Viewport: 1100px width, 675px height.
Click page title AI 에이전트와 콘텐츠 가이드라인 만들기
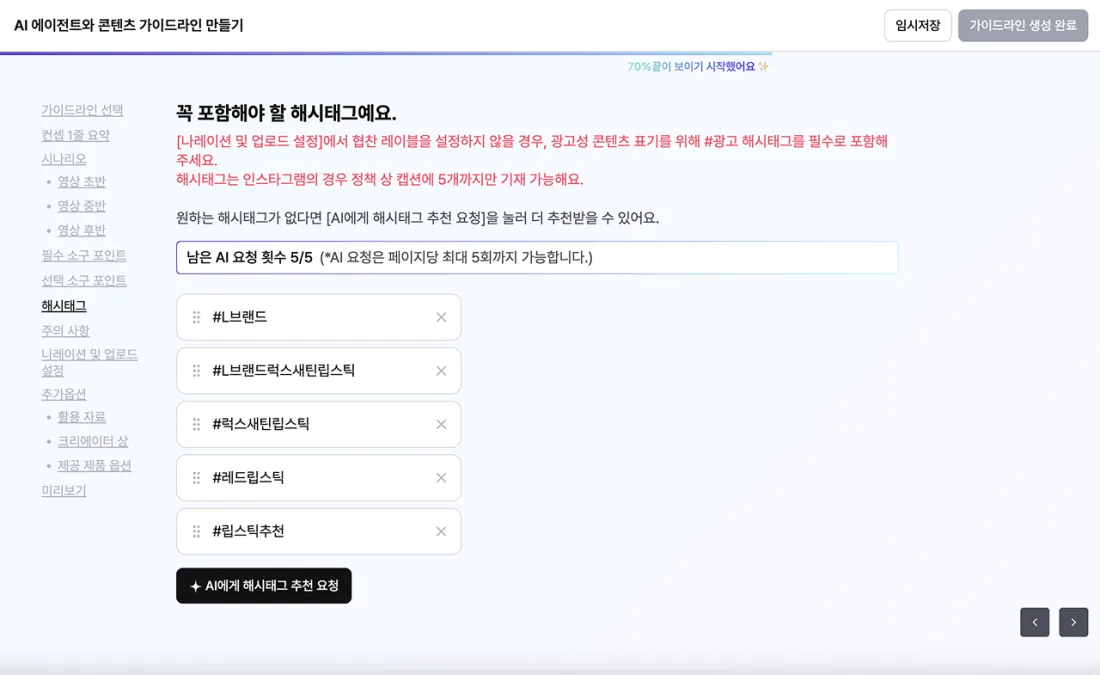(128, 25)
